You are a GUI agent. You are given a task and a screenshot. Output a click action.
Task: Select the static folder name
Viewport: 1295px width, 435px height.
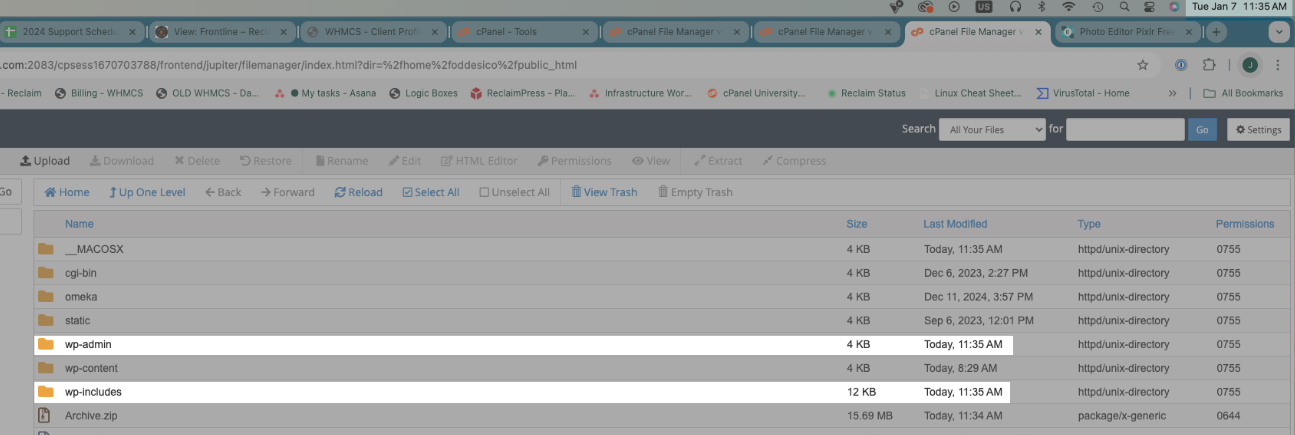coord(78,321)
